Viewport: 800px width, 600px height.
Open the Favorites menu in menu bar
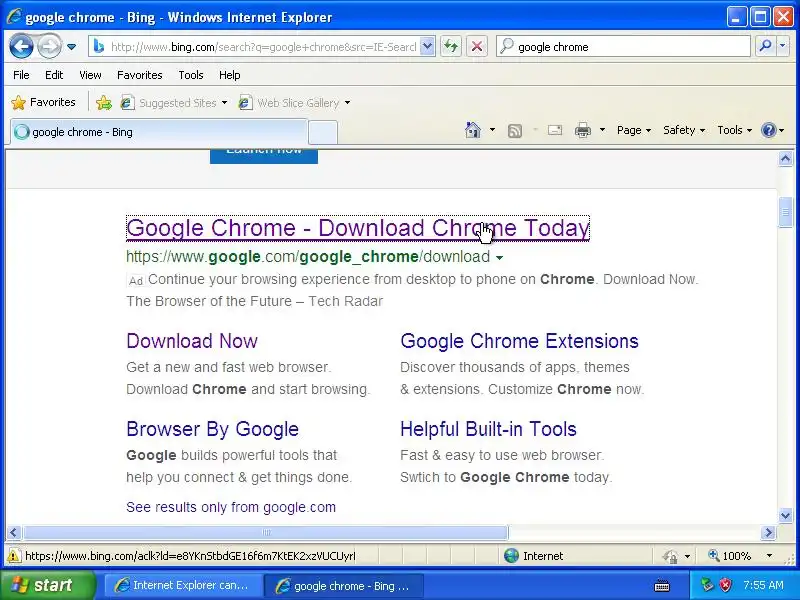click(139, 75)
